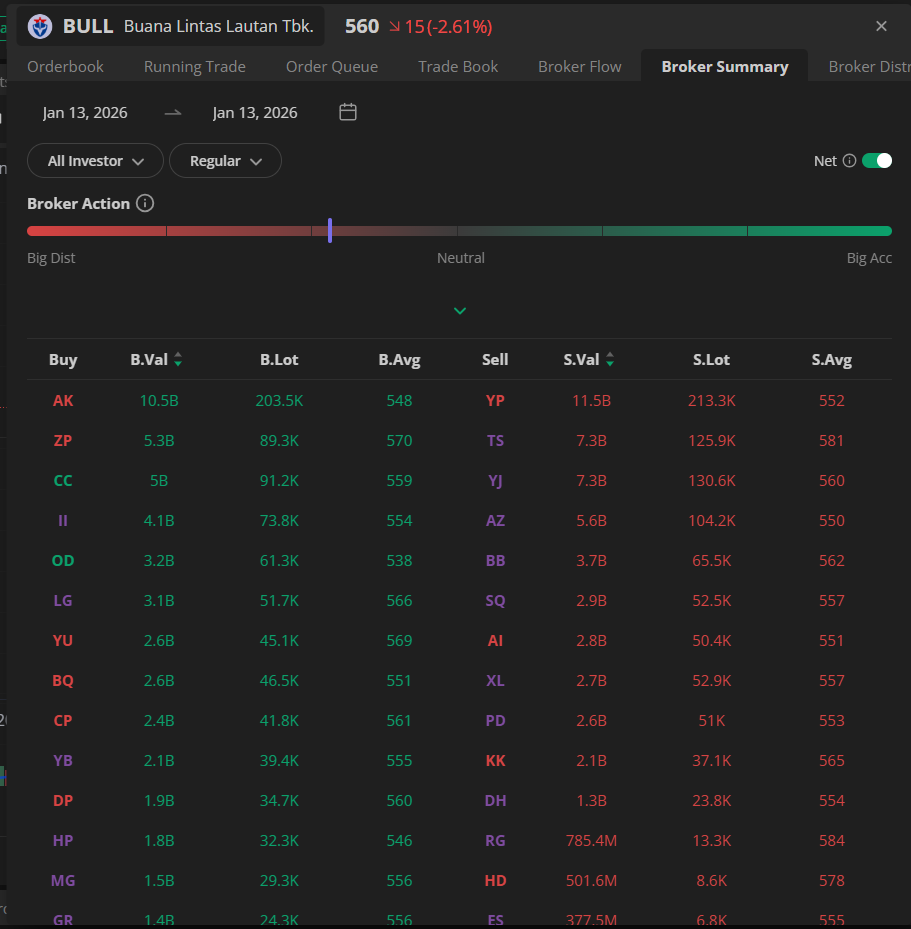Open the Running Trade tab
Viewport: 911px width, 929px height.
[194, 67]
